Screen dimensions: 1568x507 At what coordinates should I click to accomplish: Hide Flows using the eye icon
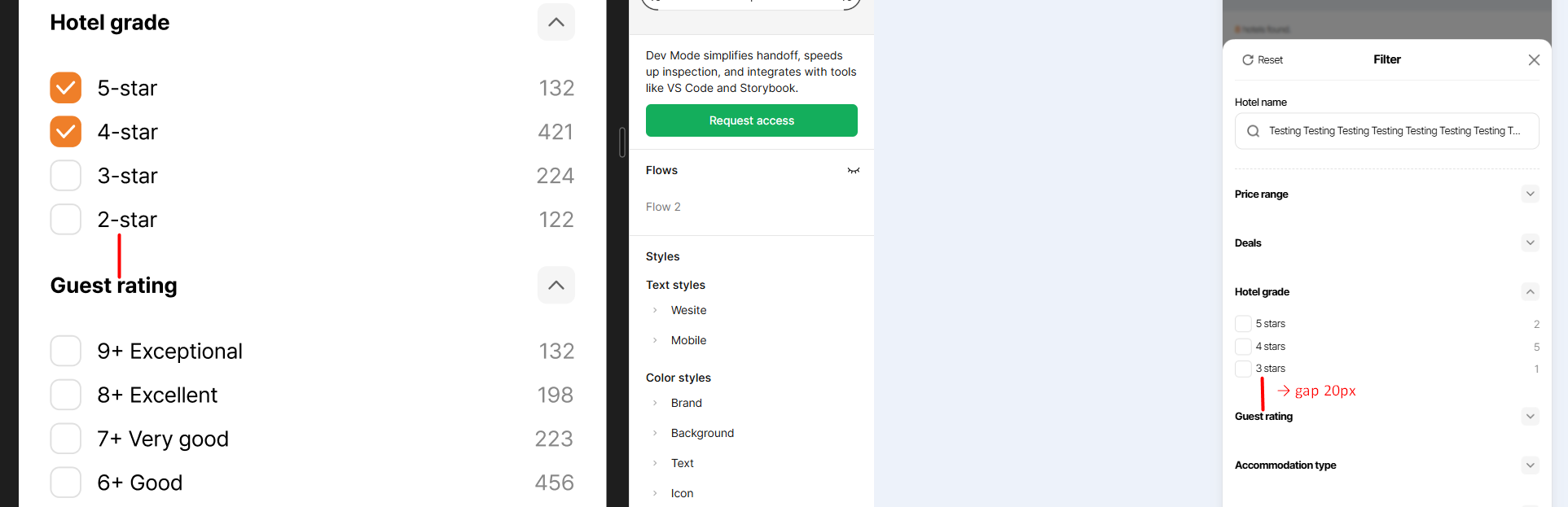(853, 171)
